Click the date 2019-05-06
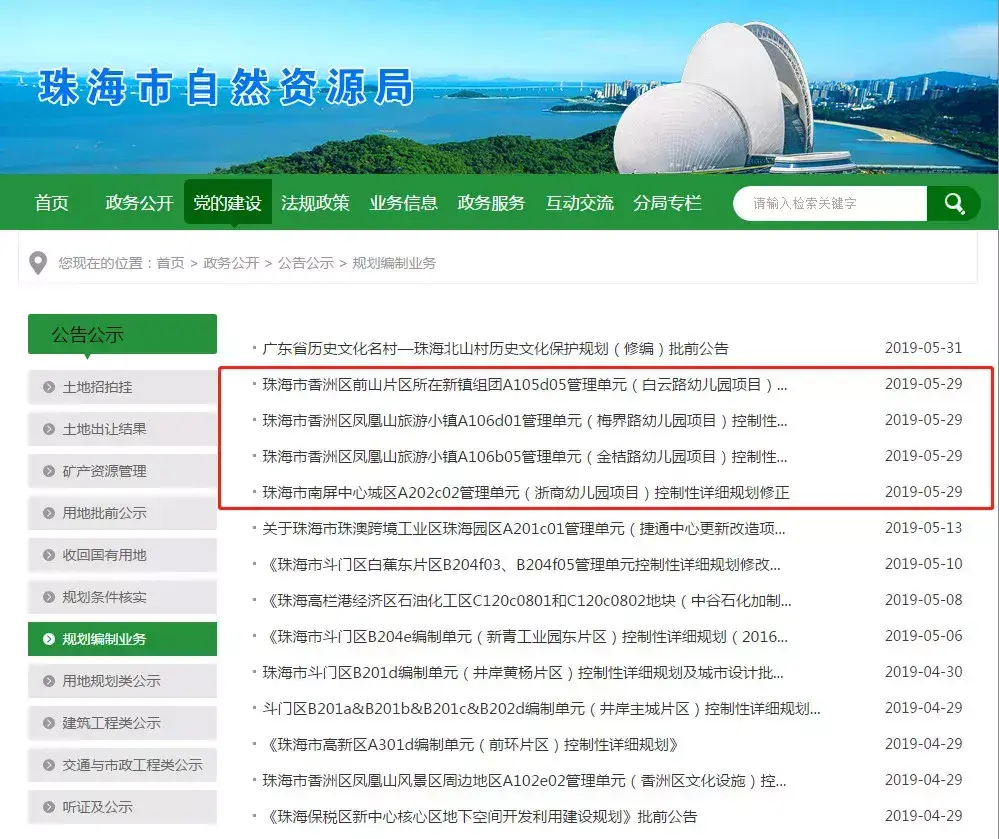 (923, 636)
